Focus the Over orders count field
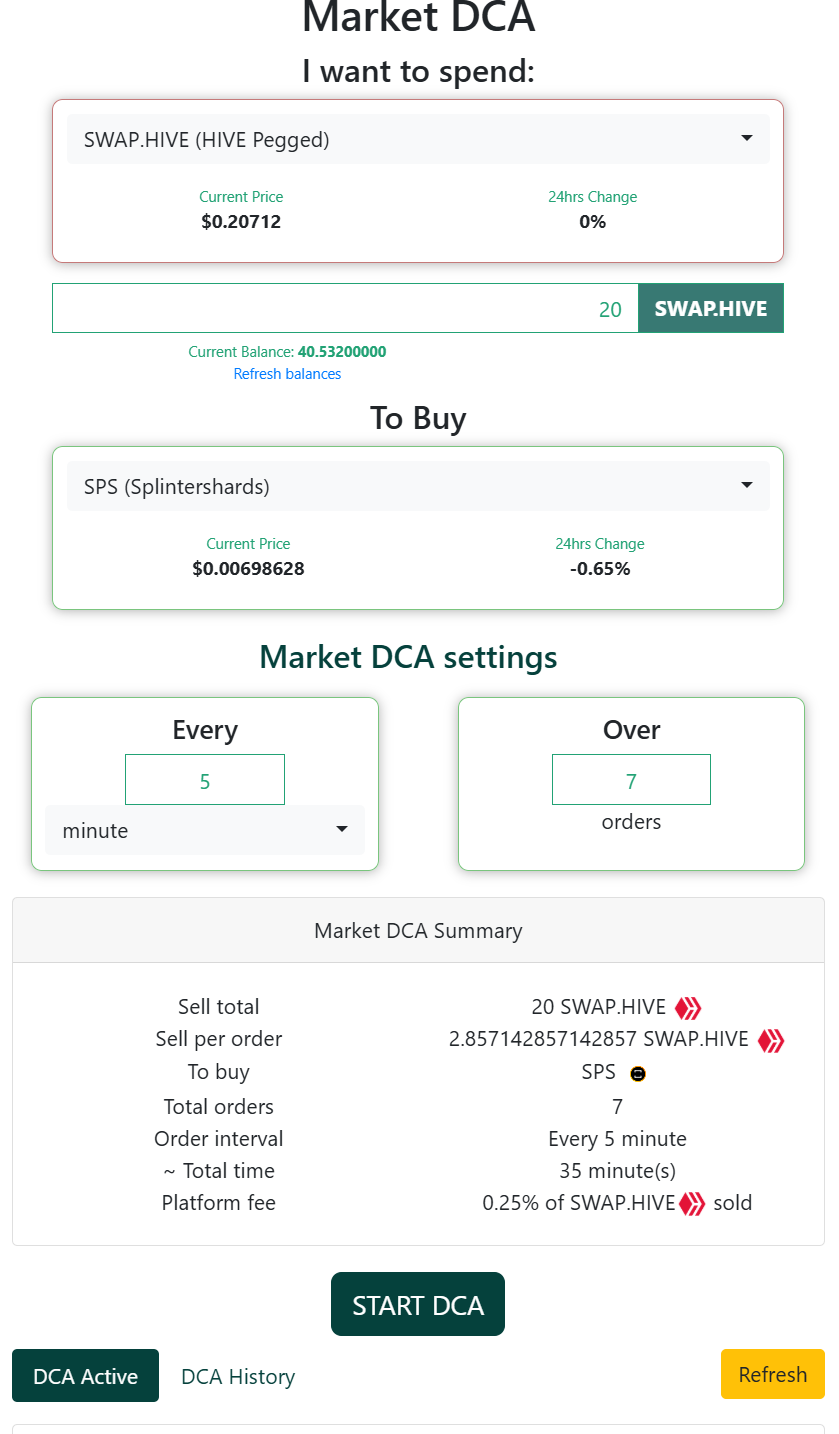The image size is (839, 1434). pyautogui.click(x=631, y=780)
